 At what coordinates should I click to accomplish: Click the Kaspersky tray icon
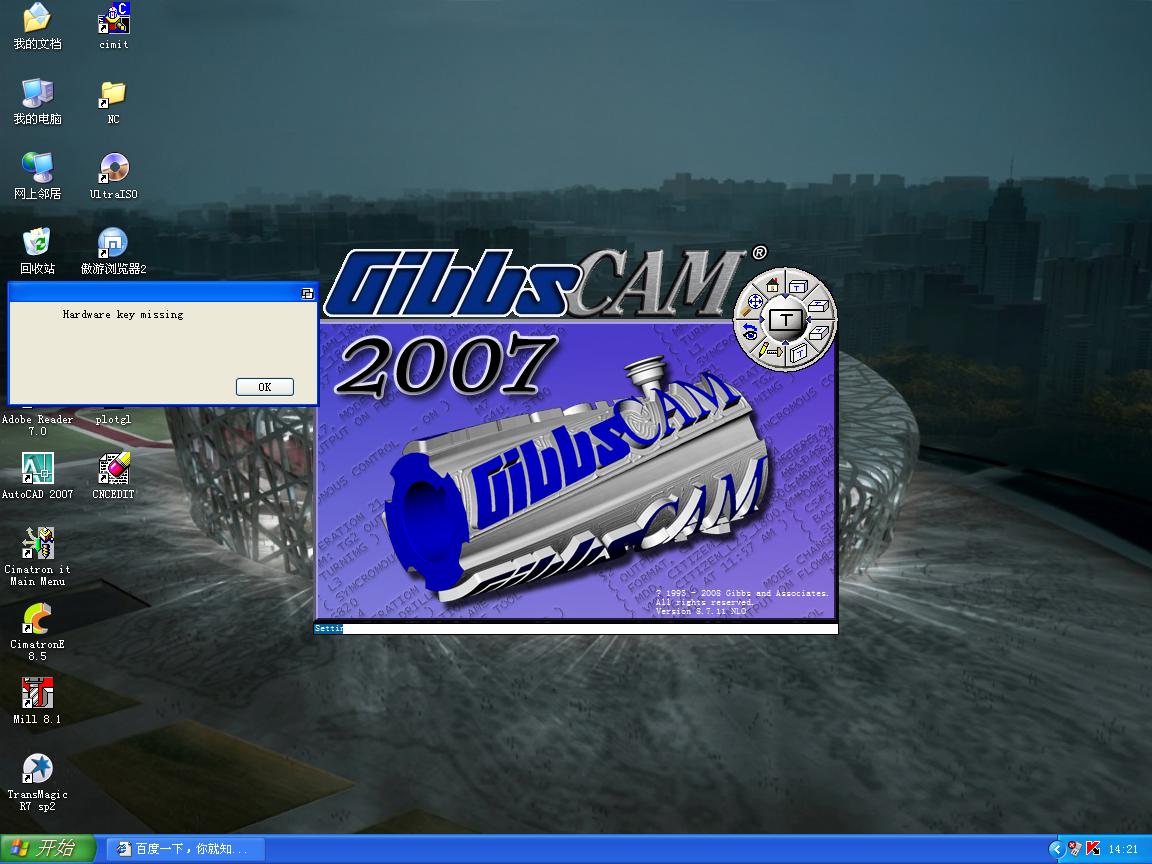tap(1093, 849)
